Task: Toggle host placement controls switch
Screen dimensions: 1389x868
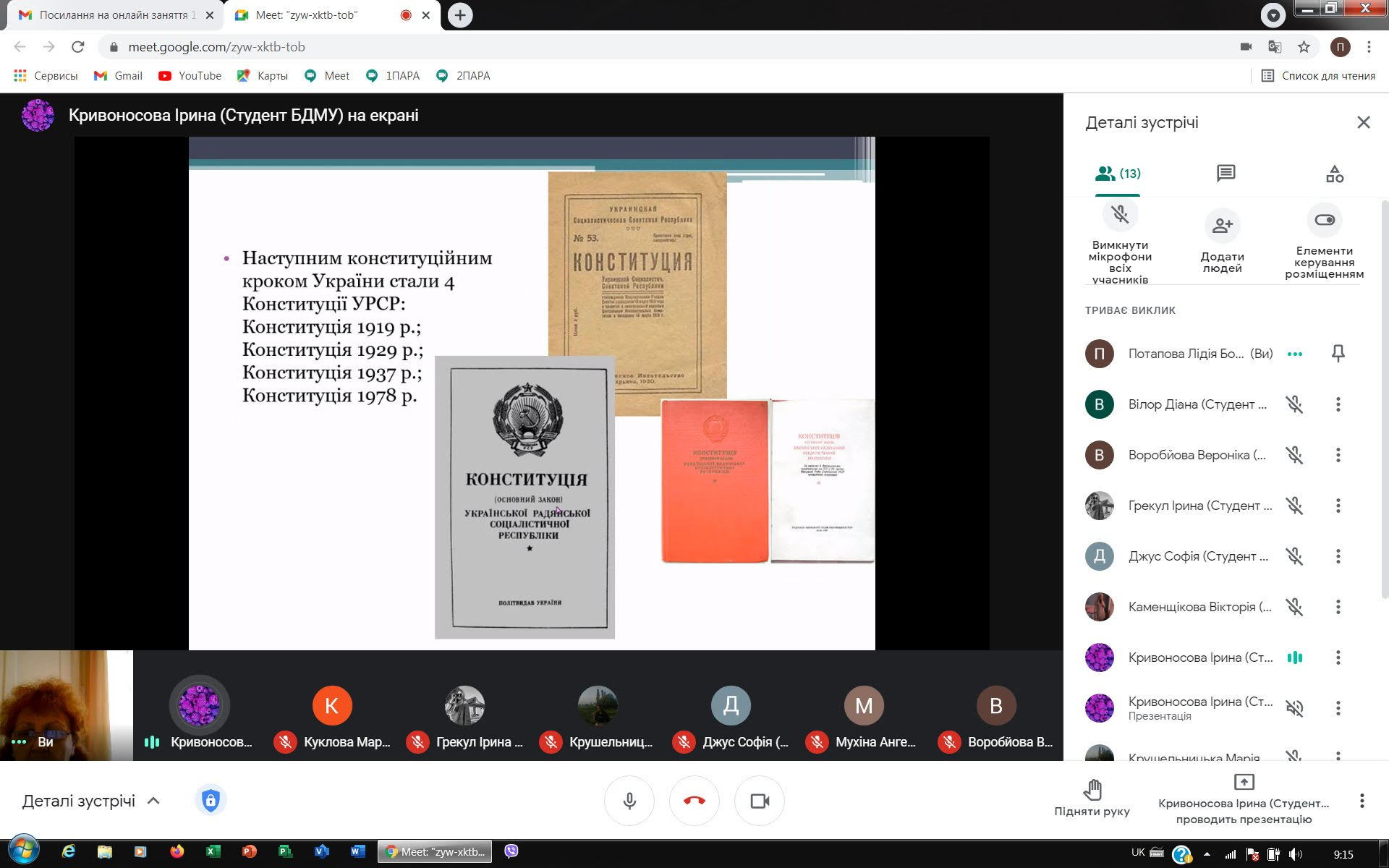Action: (1324, 220)
